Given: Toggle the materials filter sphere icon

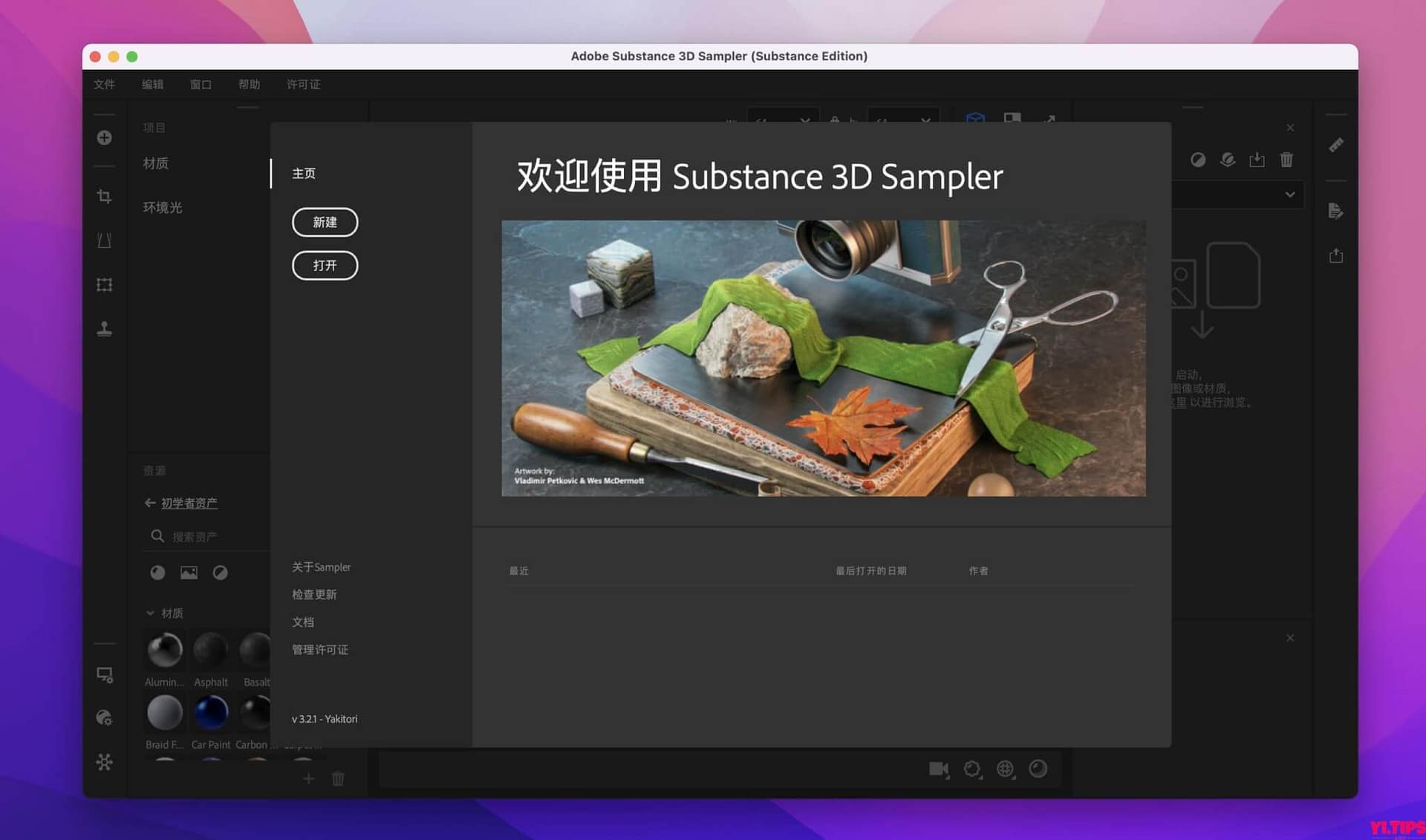Looking at the screenshot, I should point(157,572).
